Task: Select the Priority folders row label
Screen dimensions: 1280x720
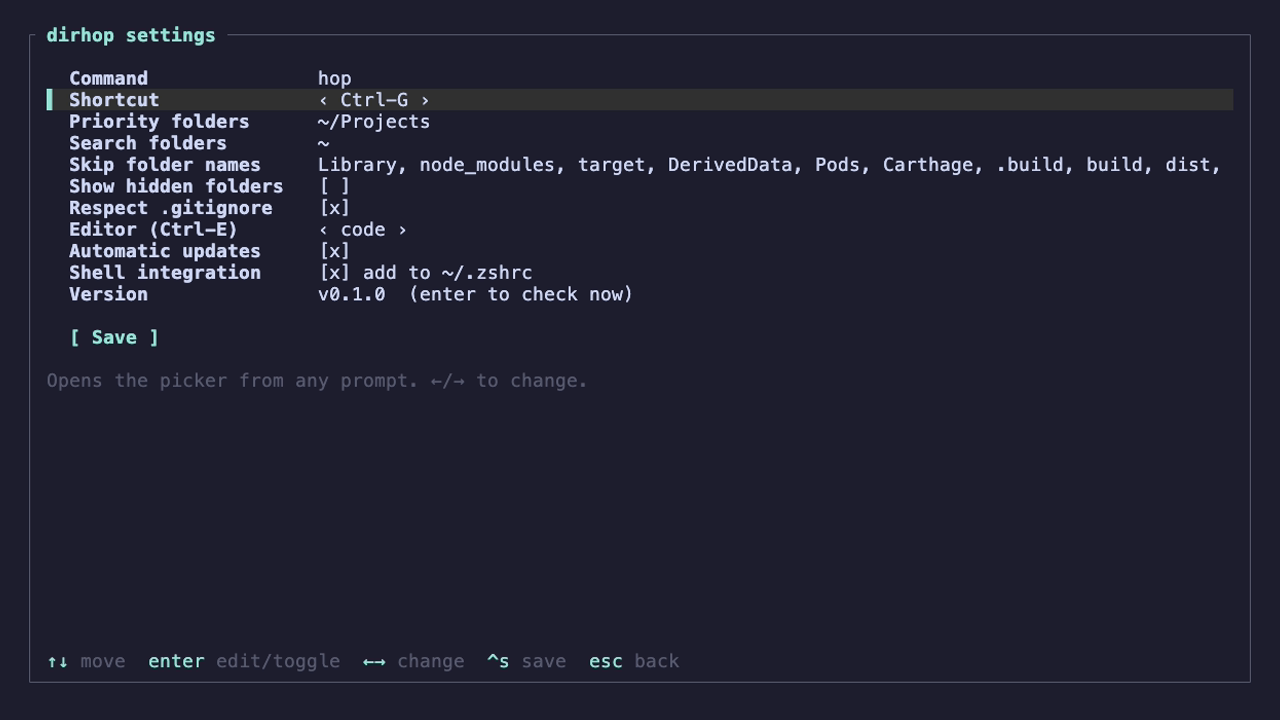Action: point(159,122)
